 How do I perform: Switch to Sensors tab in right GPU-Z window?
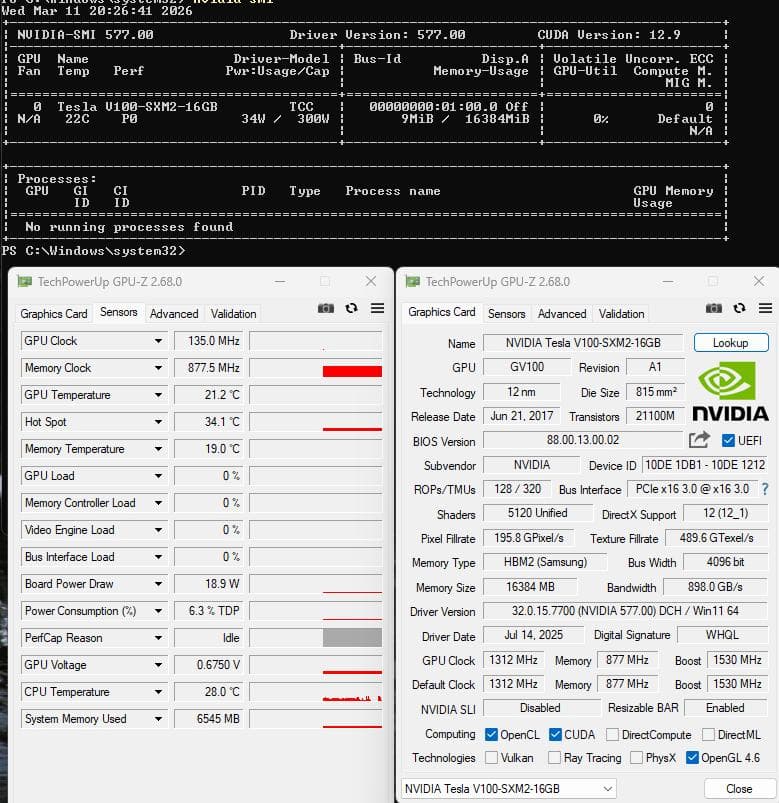pyautogui.click(x=507, y=313)
